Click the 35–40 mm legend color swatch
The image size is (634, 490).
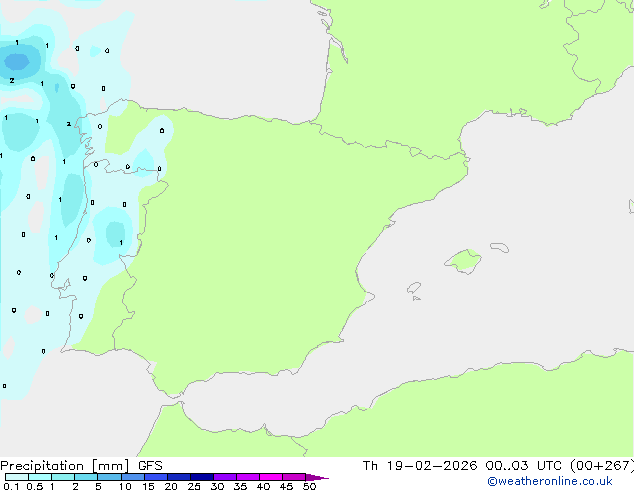coord(248,477)
